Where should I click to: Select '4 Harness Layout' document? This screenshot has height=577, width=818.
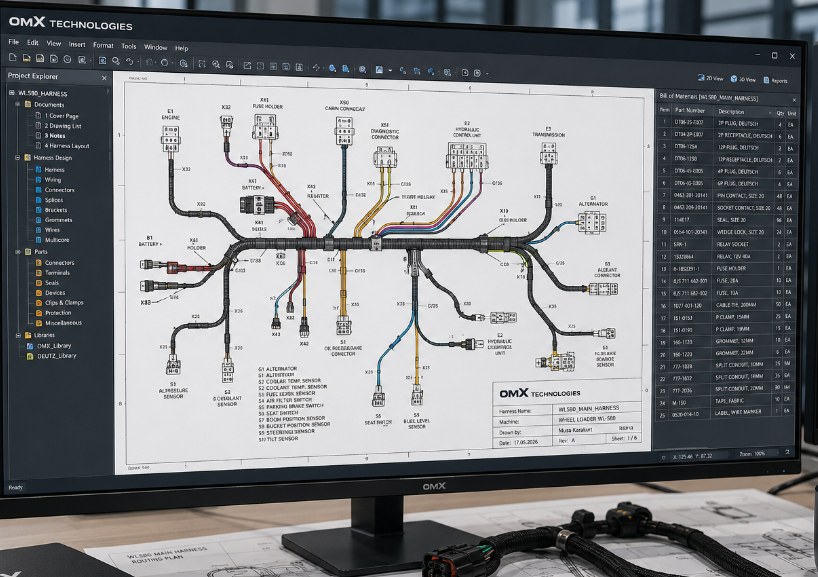coord(67,146)
